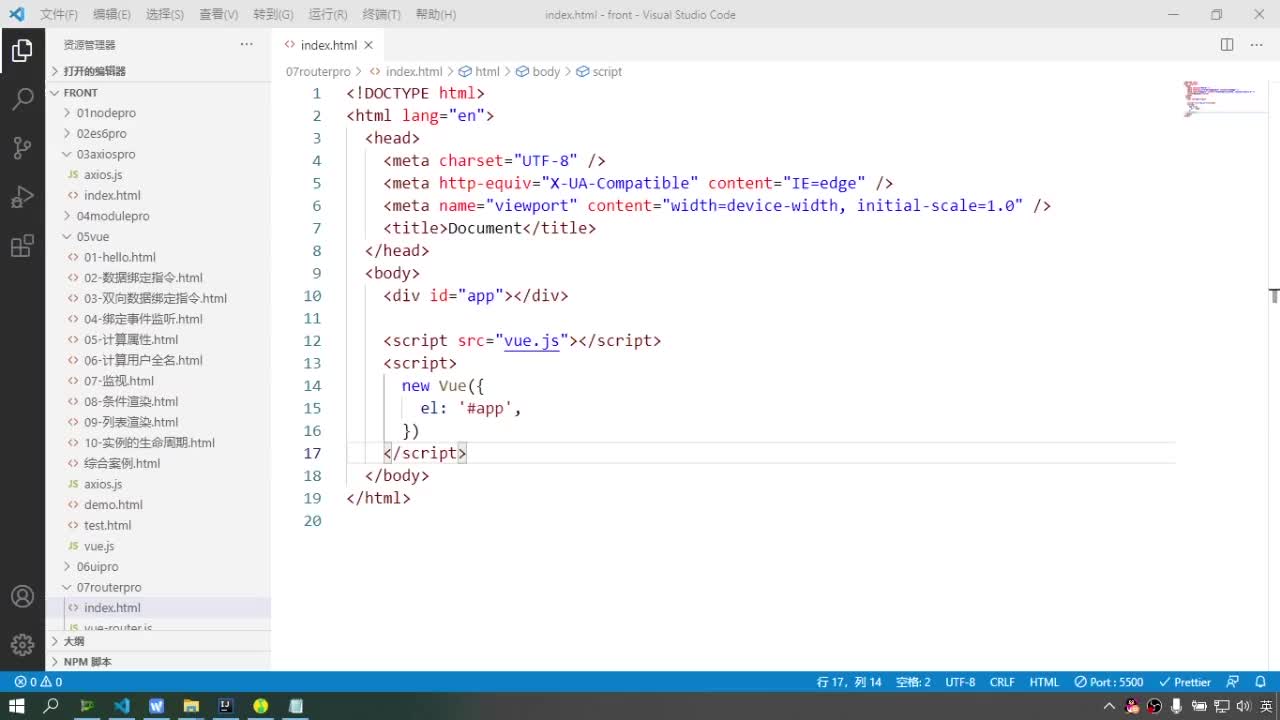The image size is (1280, 720).
Task: Open the editor More Actions ellipsis
Action: click(1257, 45)
